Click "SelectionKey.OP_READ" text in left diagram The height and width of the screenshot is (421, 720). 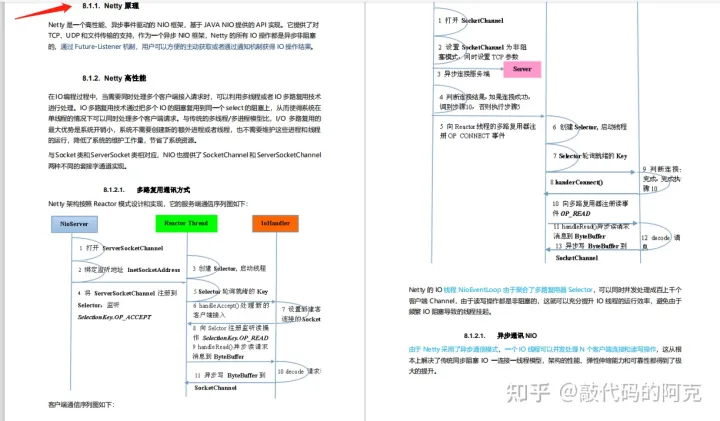[x=235, y=337]
